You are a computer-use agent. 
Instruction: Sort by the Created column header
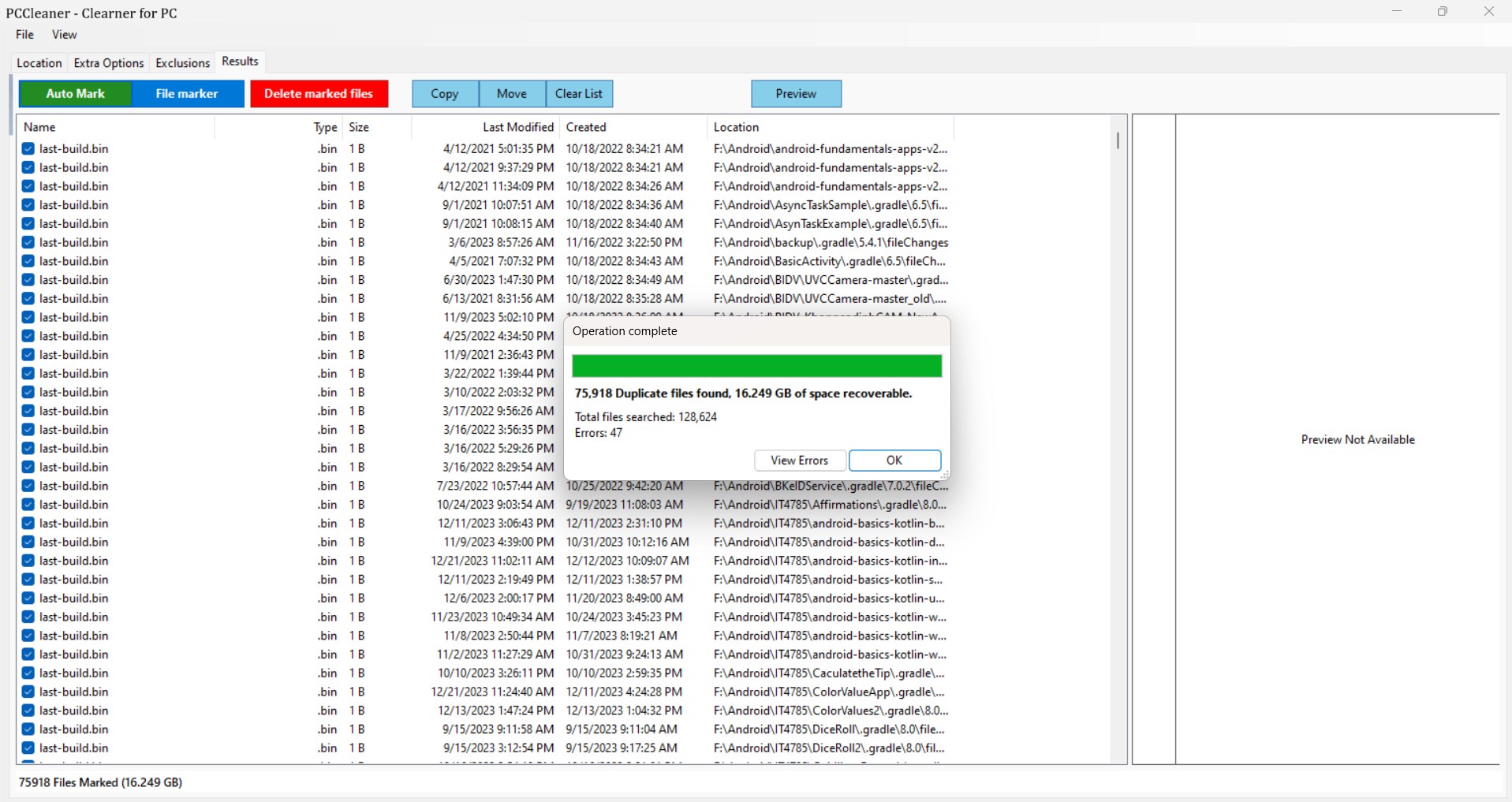tap(633, 127)
